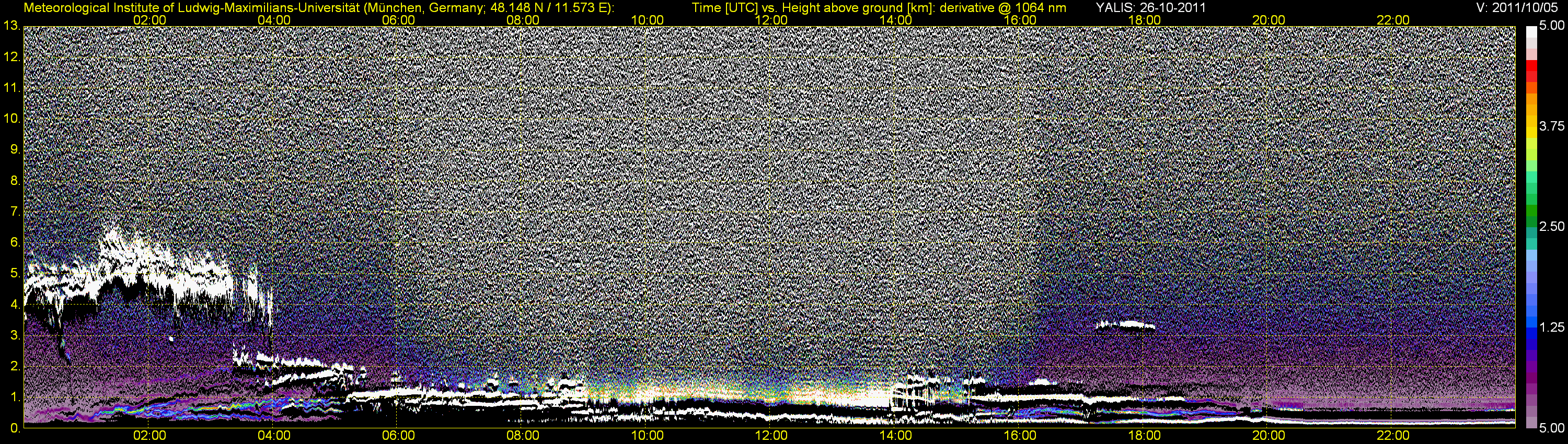The width and height of the screenshot is (1568, 444).
Task: Click the 2 km height axis label
Action: point(16,366)
